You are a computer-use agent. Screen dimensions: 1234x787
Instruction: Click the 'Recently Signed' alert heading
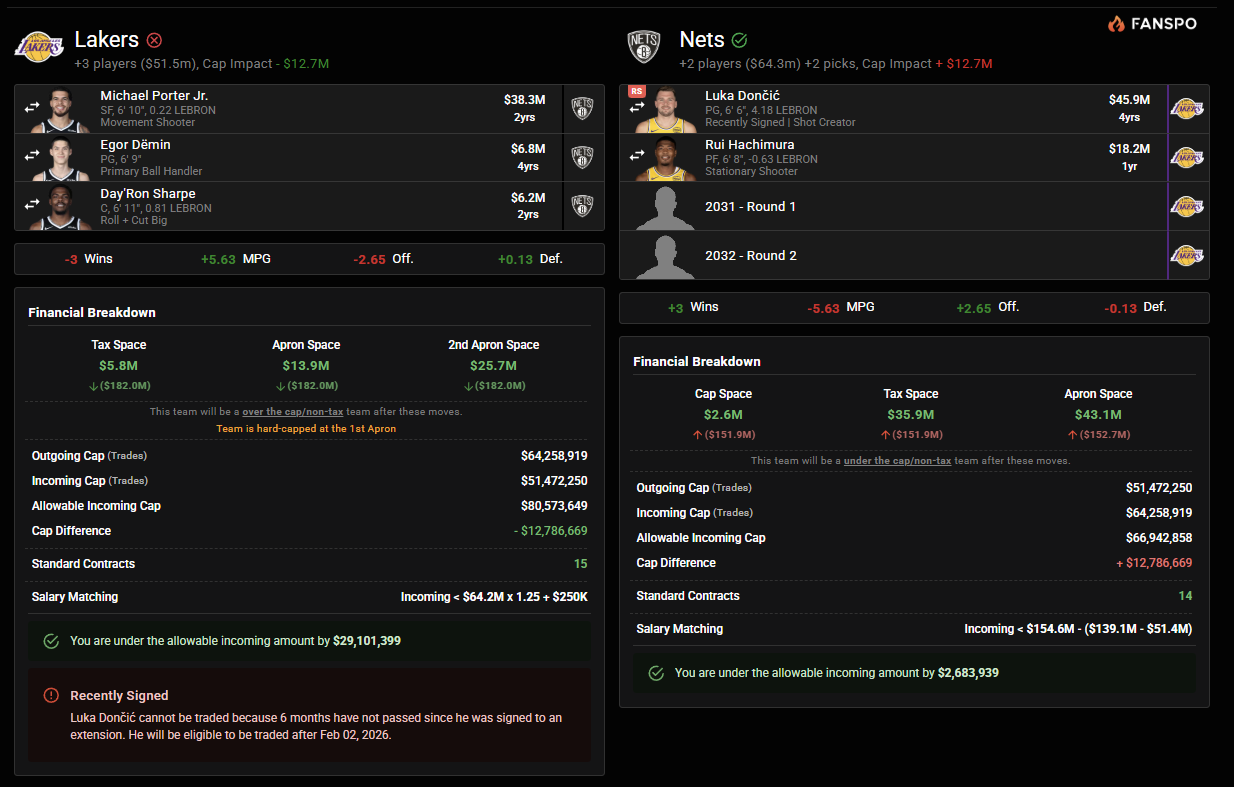click(x=119, y=696)
